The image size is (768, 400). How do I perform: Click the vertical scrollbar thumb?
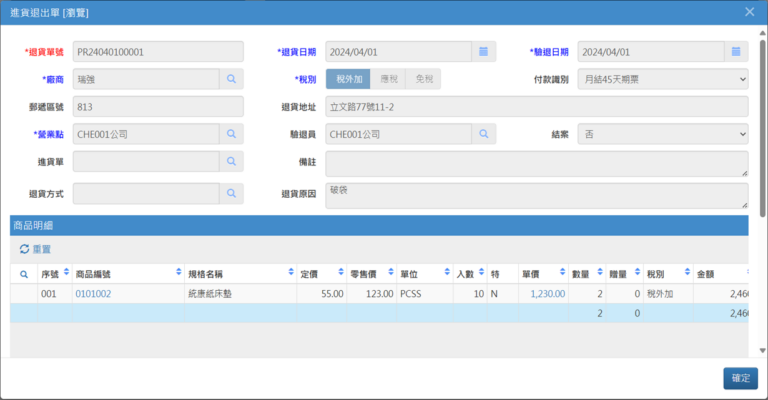[762, 128]
